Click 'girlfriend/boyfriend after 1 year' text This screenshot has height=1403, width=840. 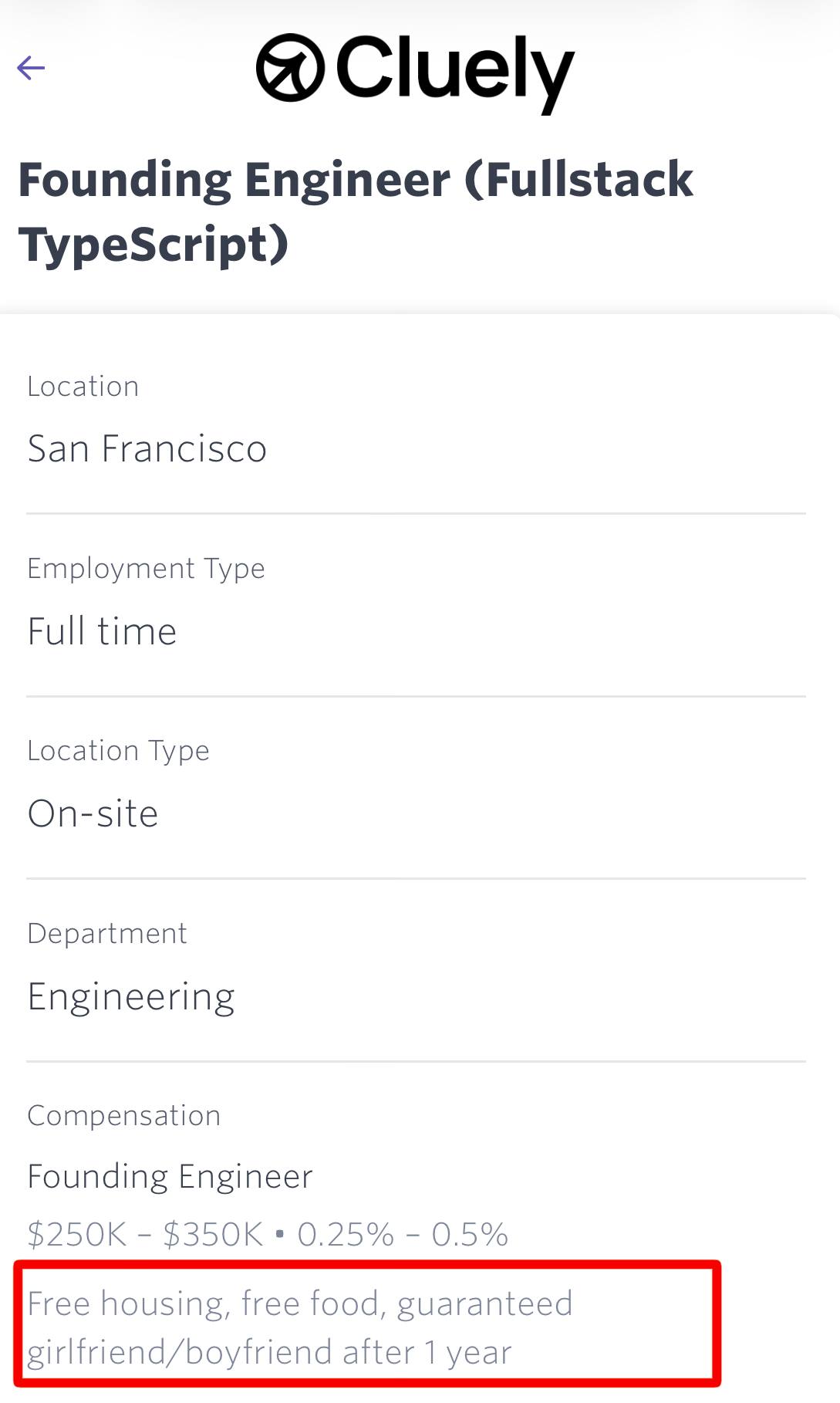[270, 1352]
